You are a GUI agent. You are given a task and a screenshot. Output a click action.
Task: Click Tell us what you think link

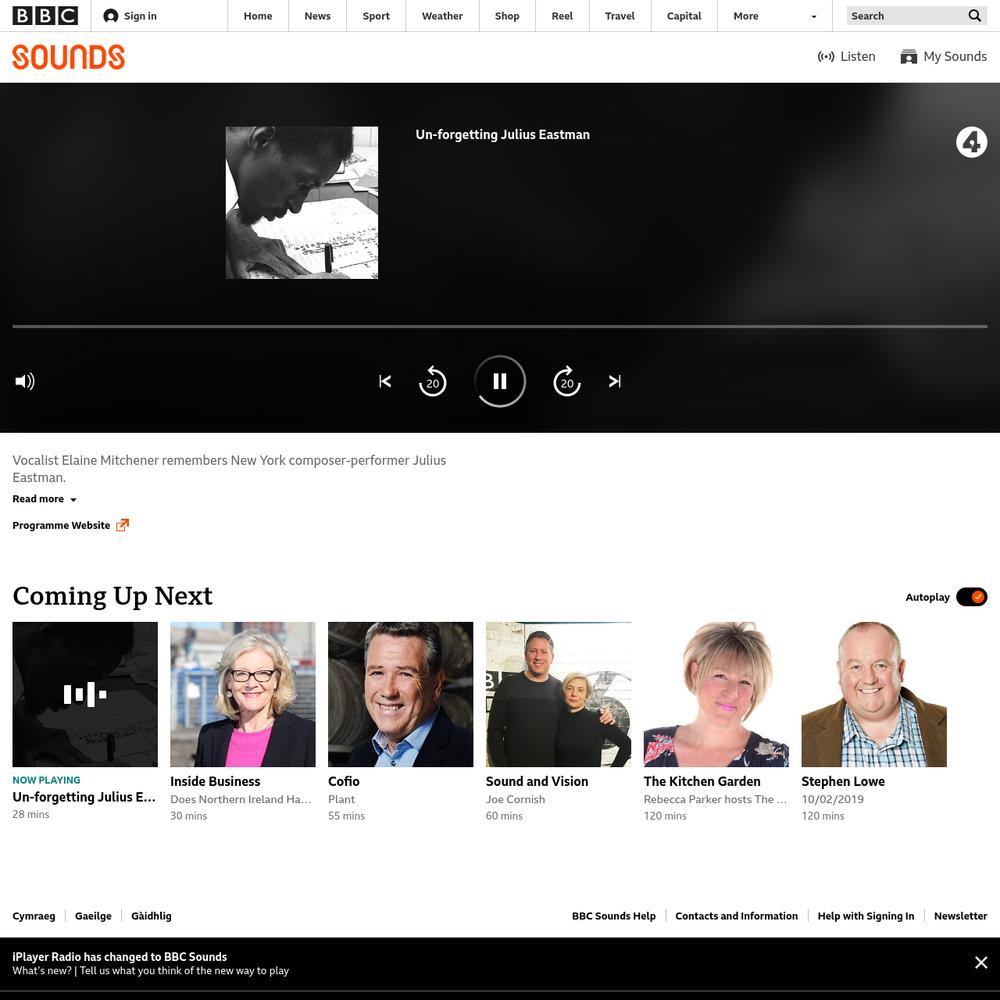coord(184,971)
